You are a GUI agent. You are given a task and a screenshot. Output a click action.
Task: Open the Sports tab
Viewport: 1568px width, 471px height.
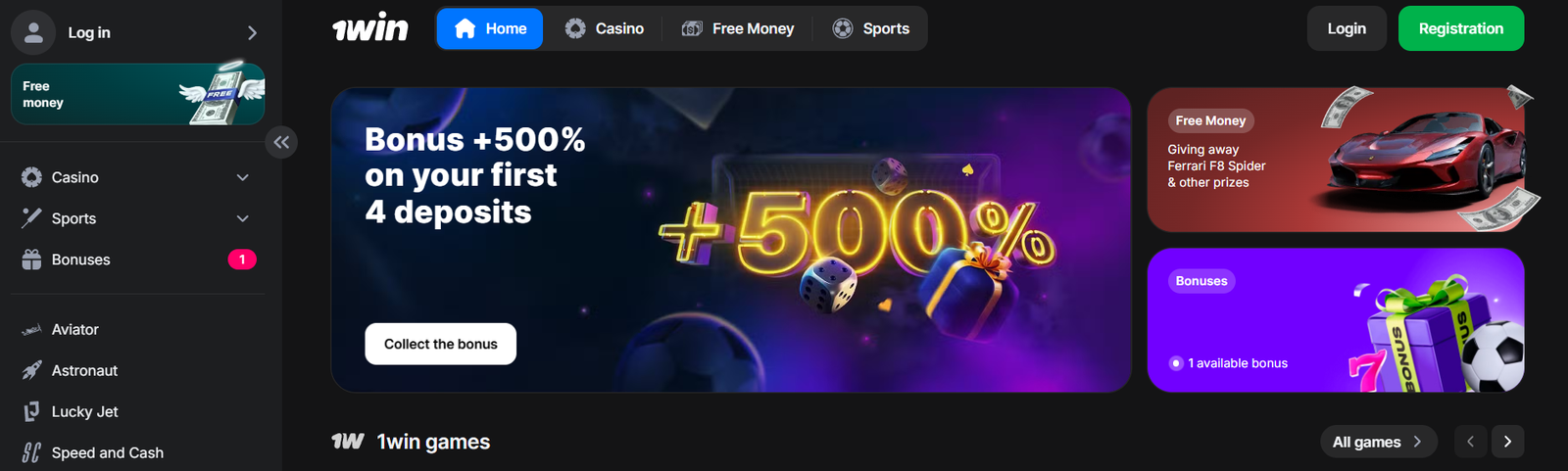tap(871, 28)
